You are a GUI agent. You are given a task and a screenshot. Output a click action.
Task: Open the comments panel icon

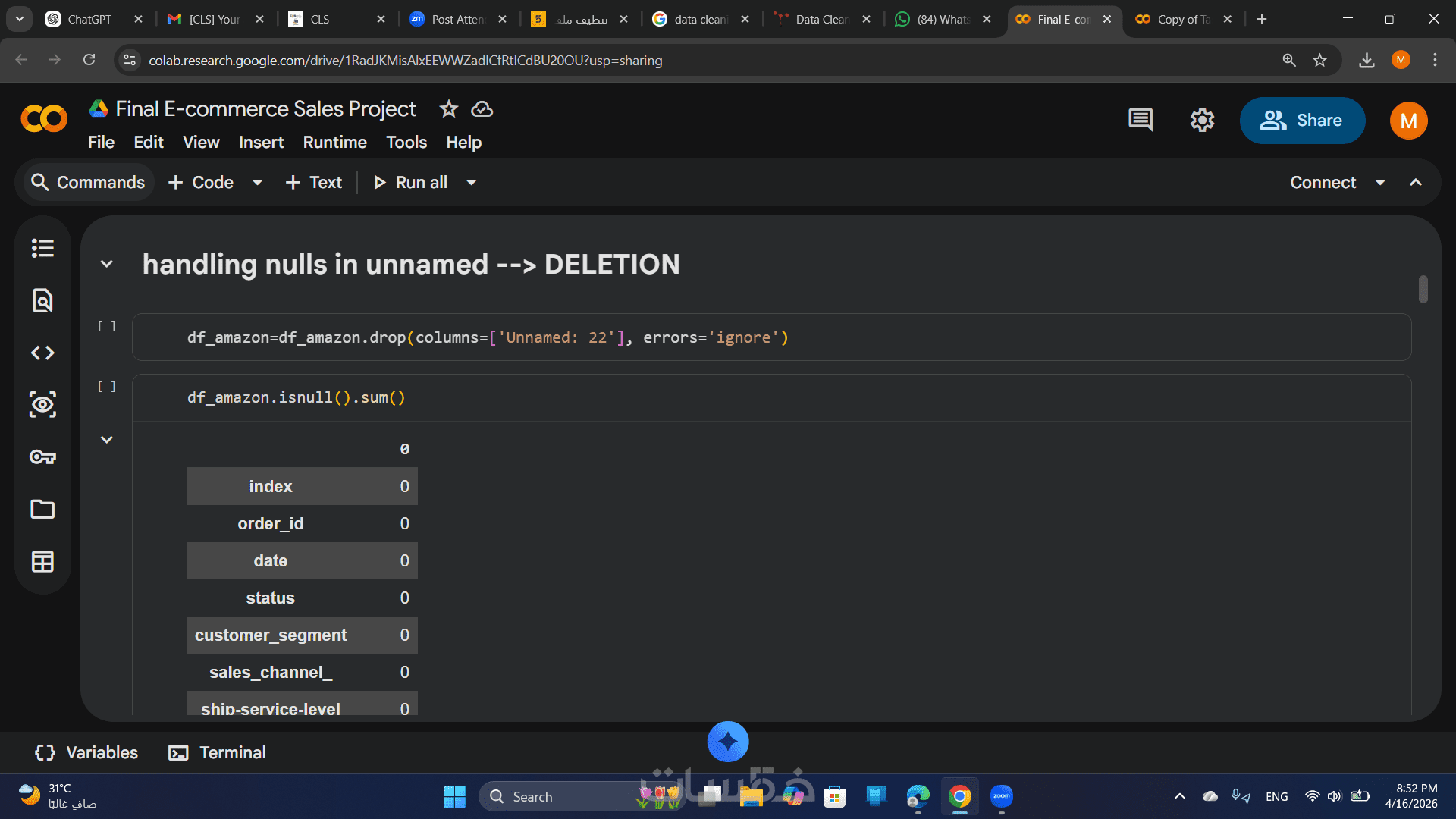coord(1141,120)
